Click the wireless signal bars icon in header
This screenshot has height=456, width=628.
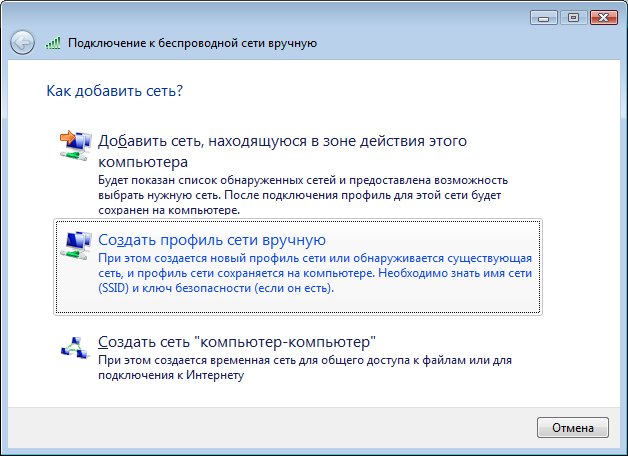[54, 44]
